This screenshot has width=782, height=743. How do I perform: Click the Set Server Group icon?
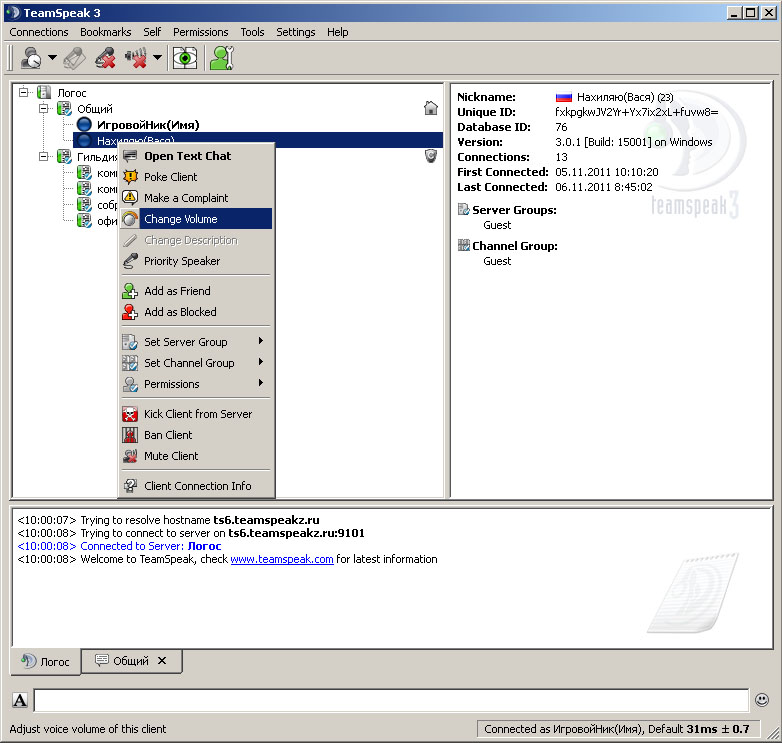[130, 342]
